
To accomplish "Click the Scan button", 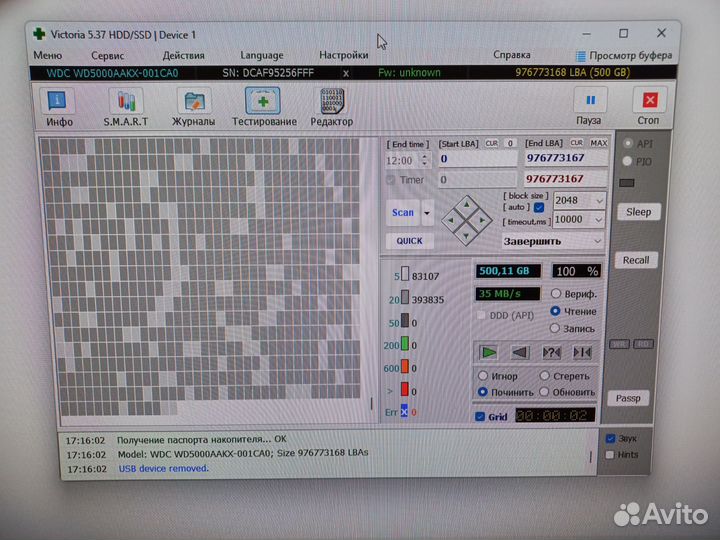I will pos(403,213).
